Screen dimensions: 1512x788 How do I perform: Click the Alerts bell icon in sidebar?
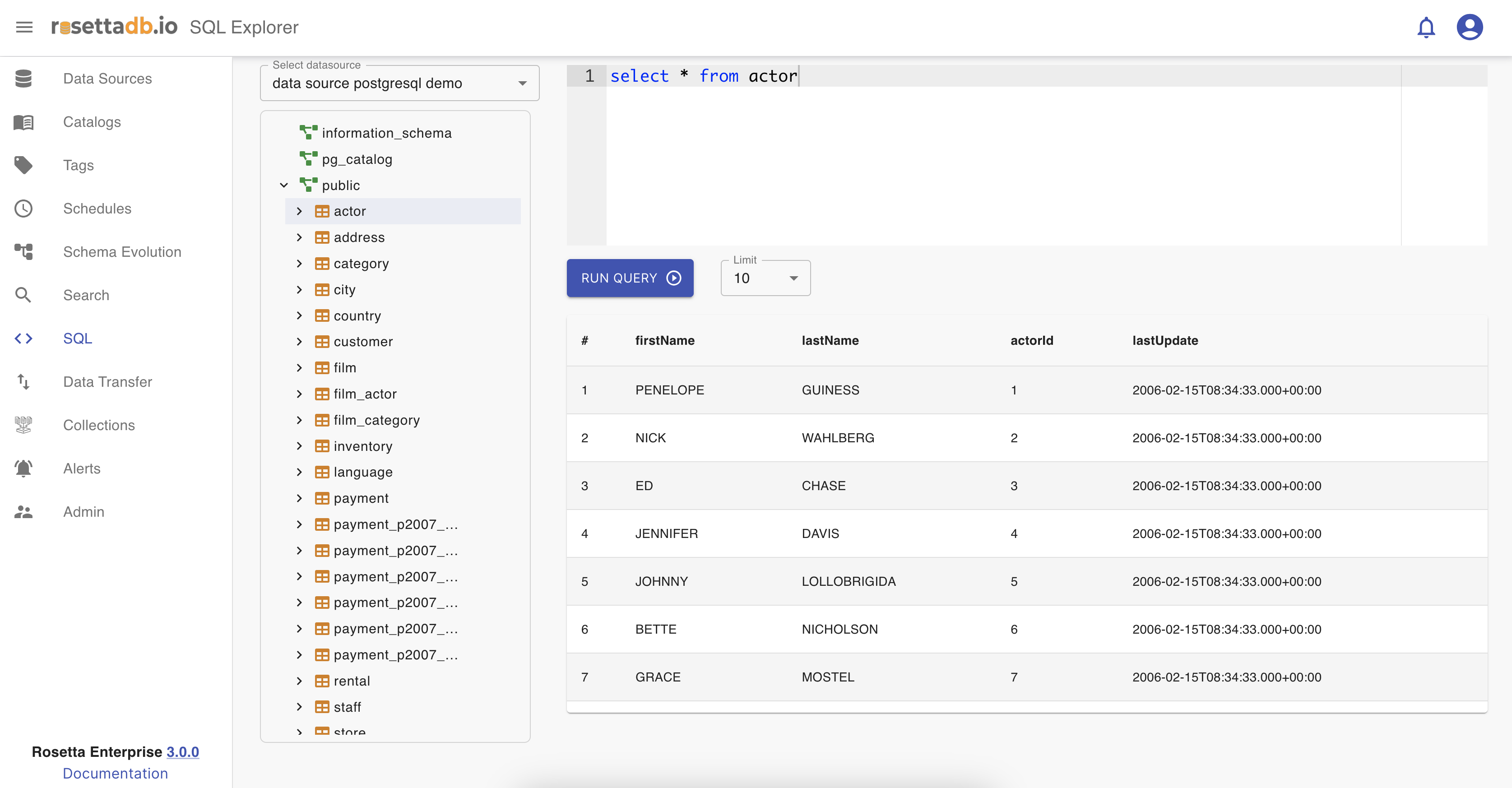click(23, 469)
